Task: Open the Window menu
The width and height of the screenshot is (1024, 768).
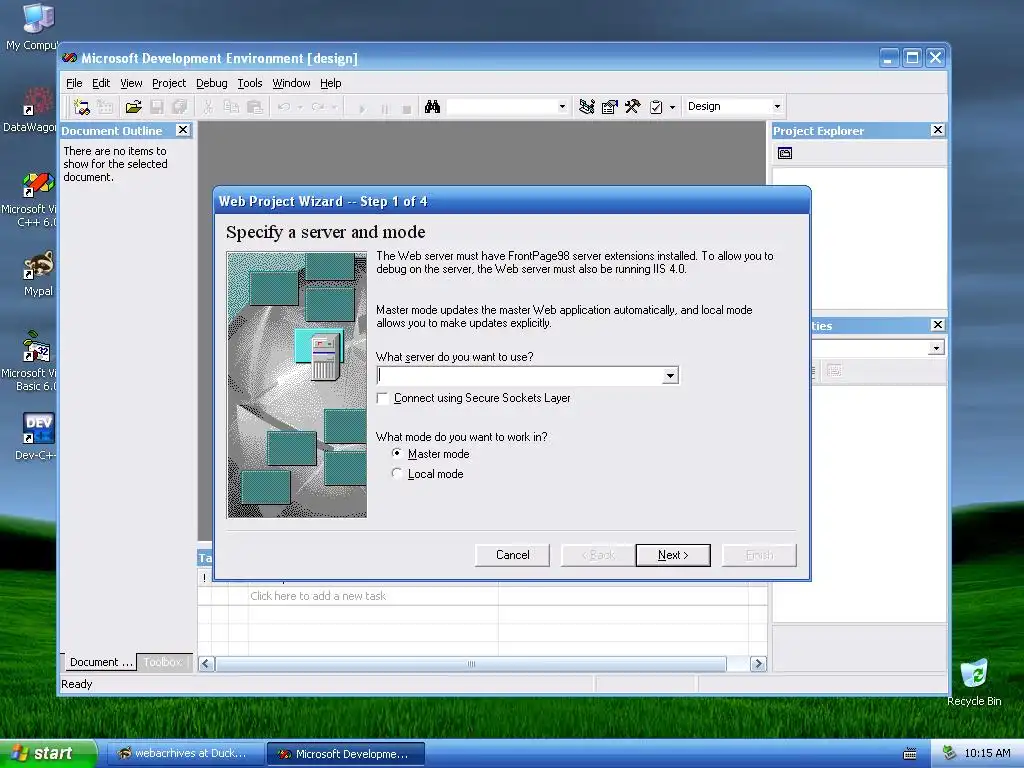Action: (x=291, y=83)
